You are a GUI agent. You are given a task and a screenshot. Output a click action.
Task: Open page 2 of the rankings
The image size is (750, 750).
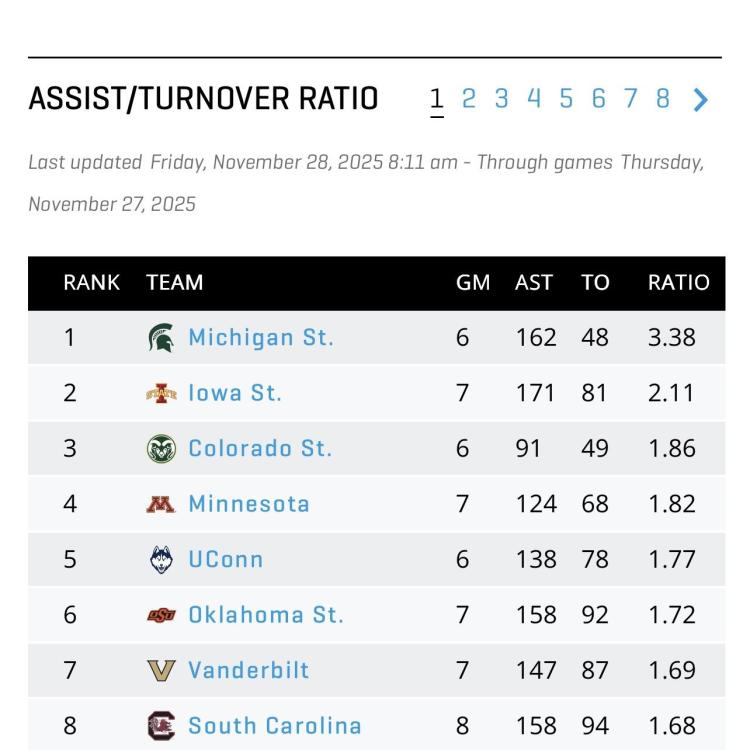(468, 98)
